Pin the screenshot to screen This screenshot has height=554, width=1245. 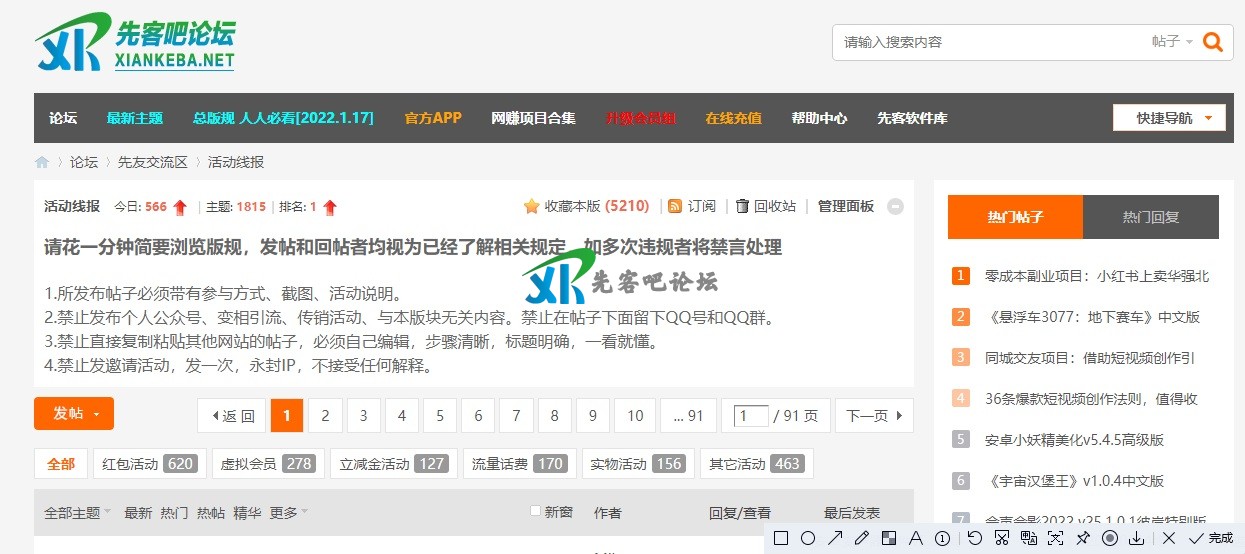point(1082,538)
